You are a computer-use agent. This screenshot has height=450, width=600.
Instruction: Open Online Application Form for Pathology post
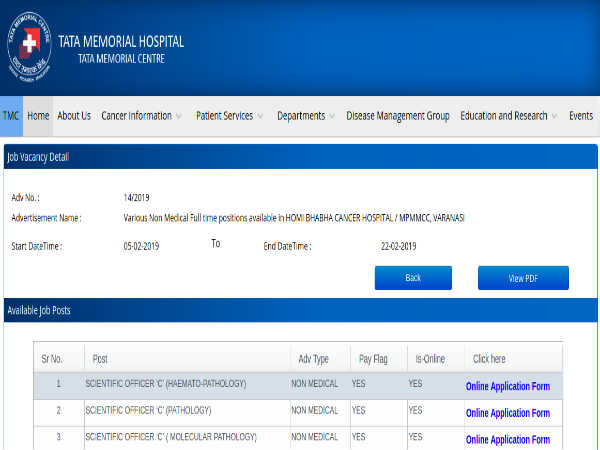(507, 413)
